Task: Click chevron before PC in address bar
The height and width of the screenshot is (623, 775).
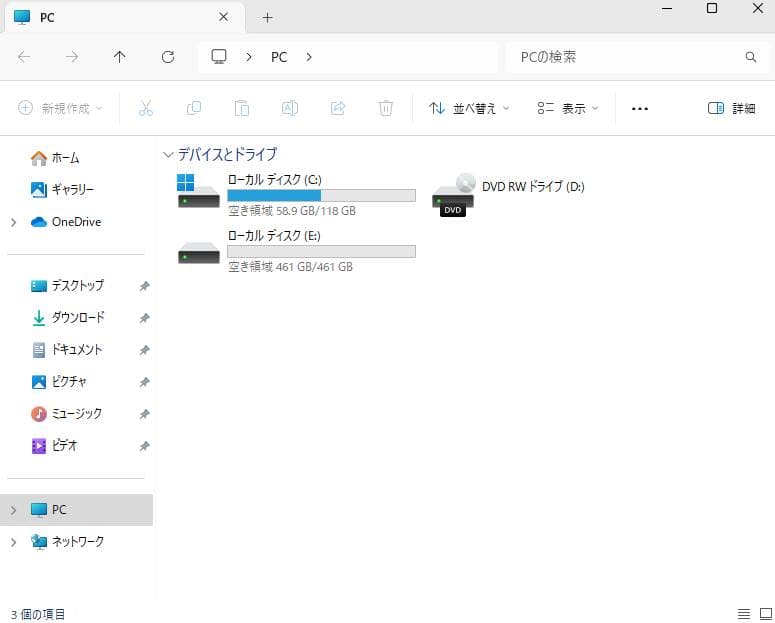Action: [249, 57]
